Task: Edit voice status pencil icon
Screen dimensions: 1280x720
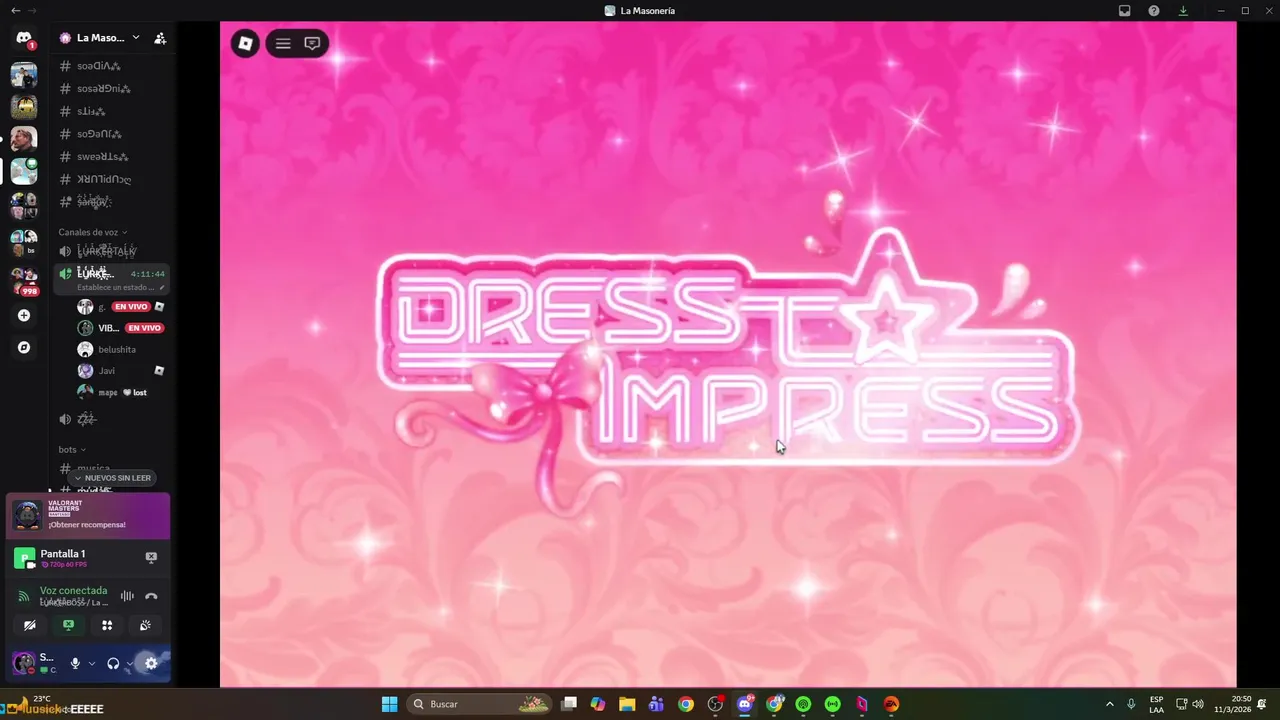Action: coord(162,287)
